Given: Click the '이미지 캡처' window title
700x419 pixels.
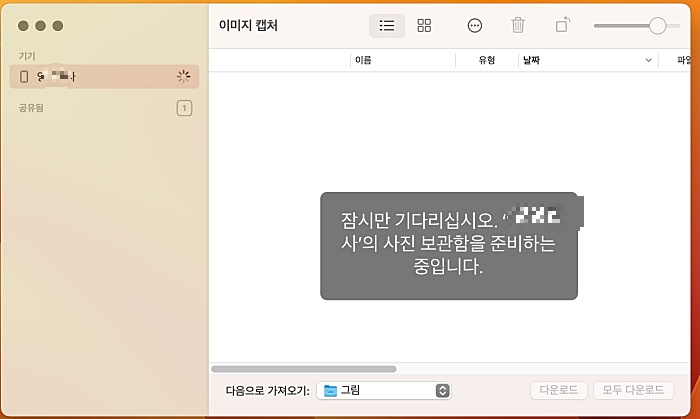Looking at the screenshot, I should coord(248,25).
